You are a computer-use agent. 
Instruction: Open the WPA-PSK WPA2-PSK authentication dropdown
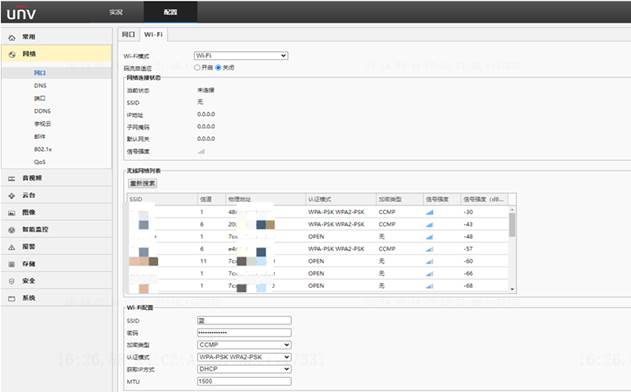point(244,357)
